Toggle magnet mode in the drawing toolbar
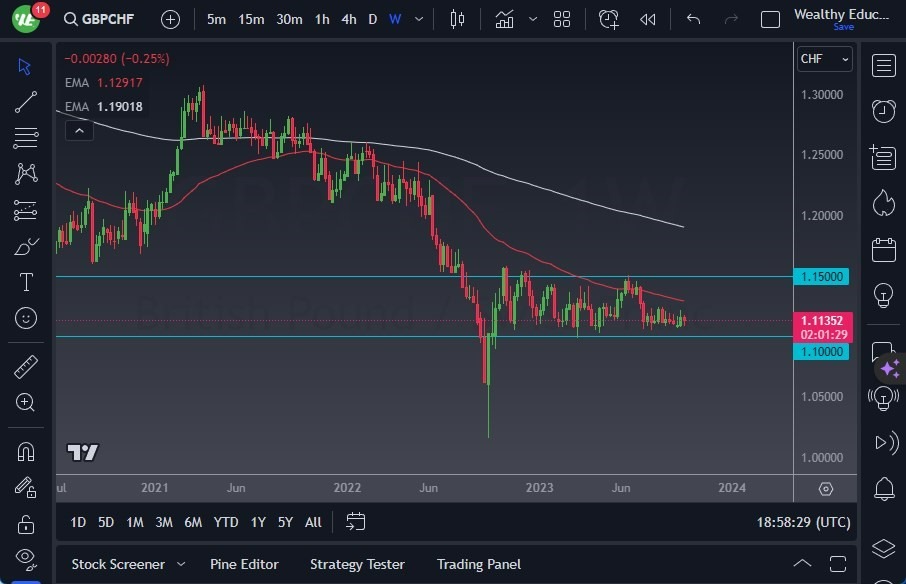The height and width of the screenshot is (584, 906). (25, 452)
